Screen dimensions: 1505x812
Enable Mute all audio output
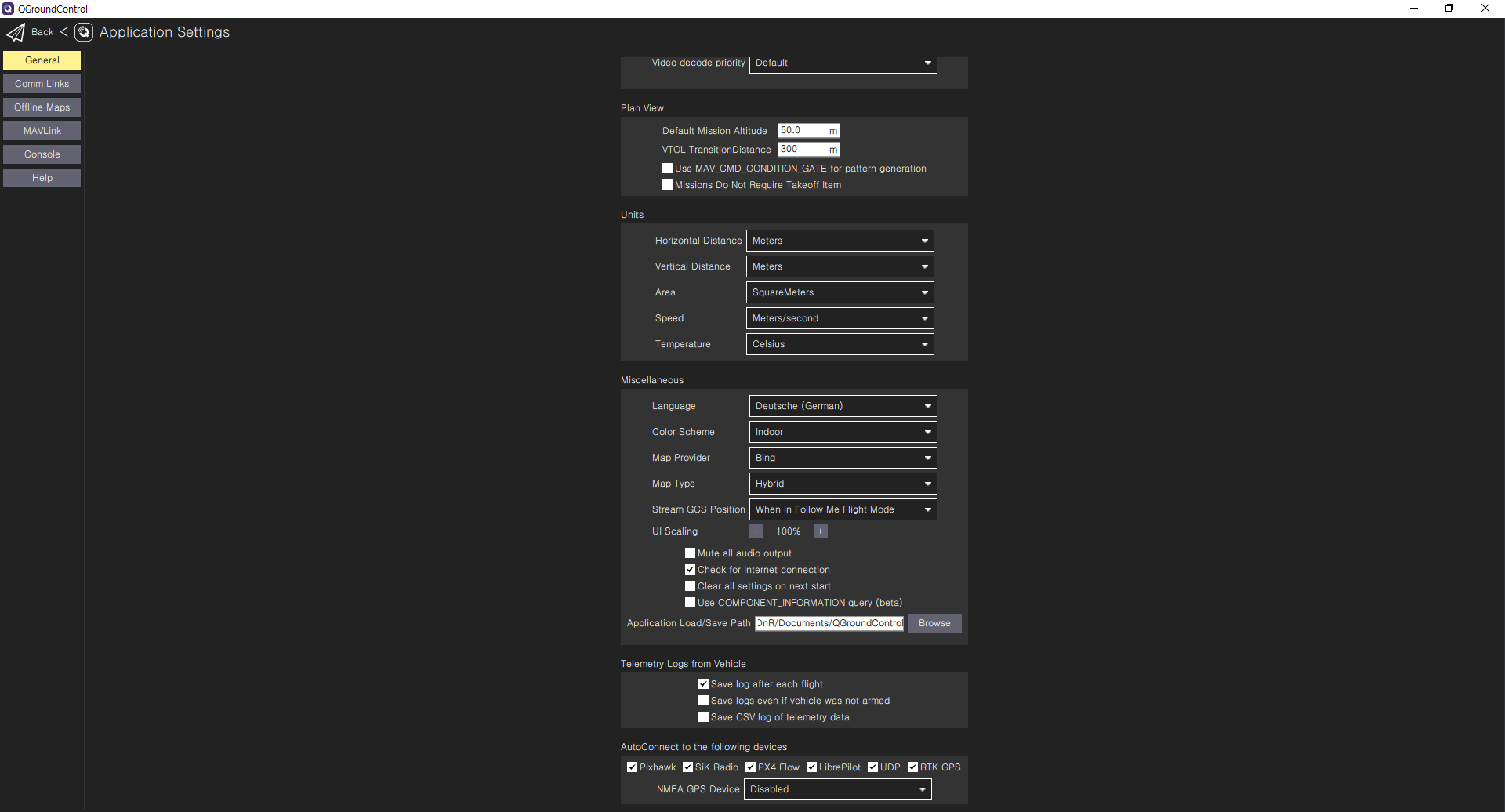[690, 553]
